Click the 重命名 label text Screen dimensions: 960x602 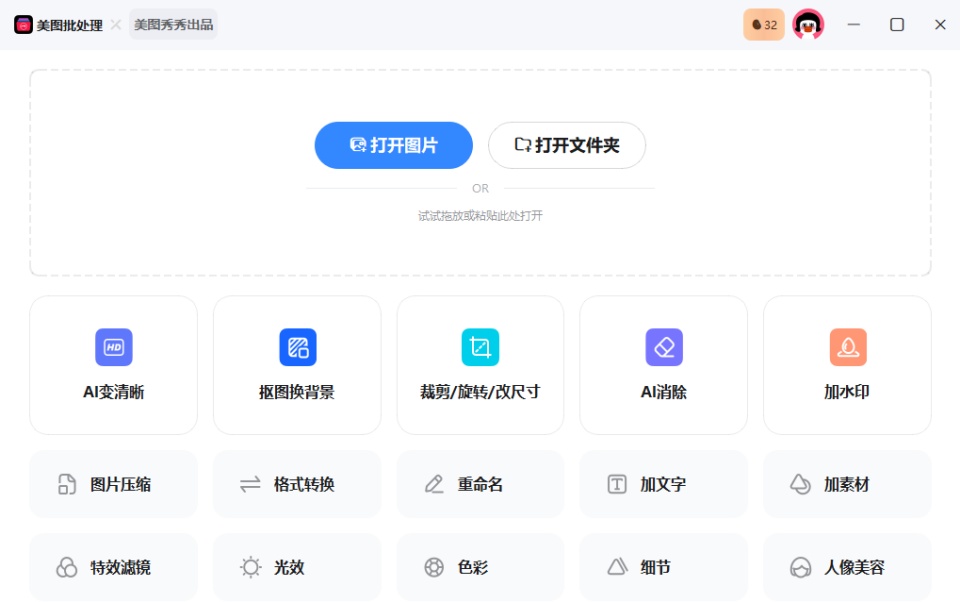point(480,484)
